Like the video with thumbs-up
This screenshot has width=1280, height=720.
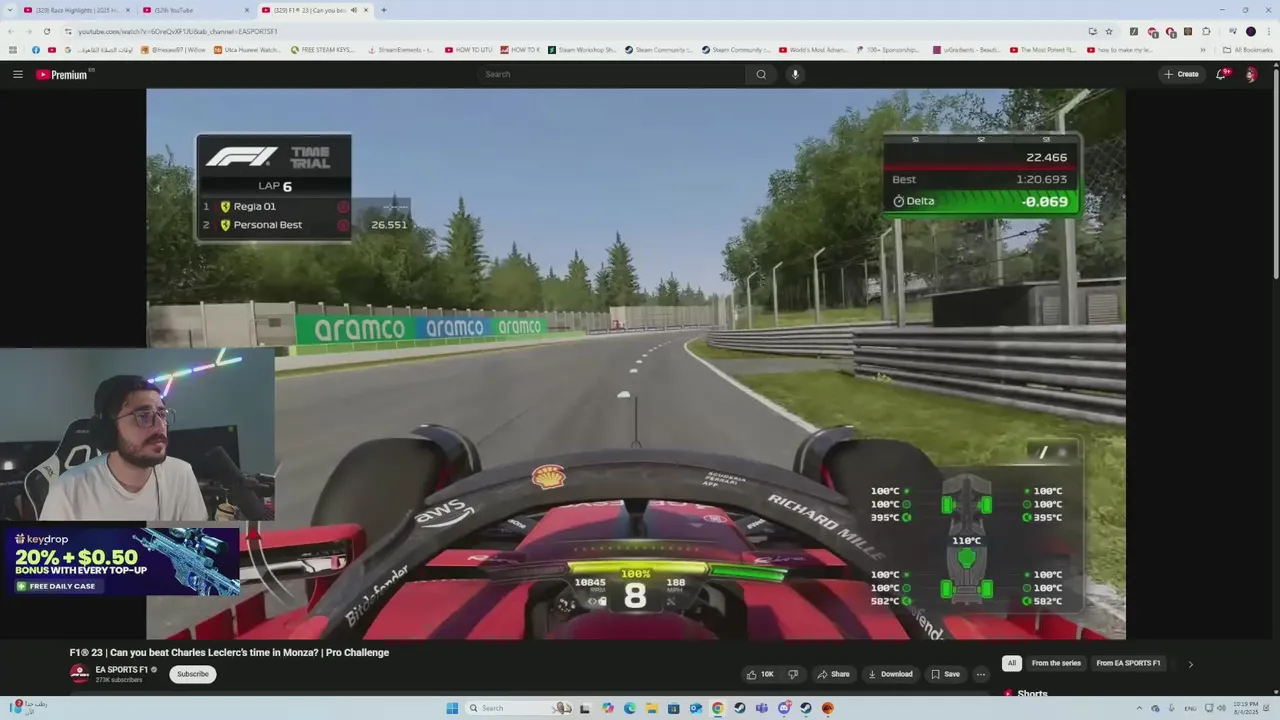click(x=760, y=674)
